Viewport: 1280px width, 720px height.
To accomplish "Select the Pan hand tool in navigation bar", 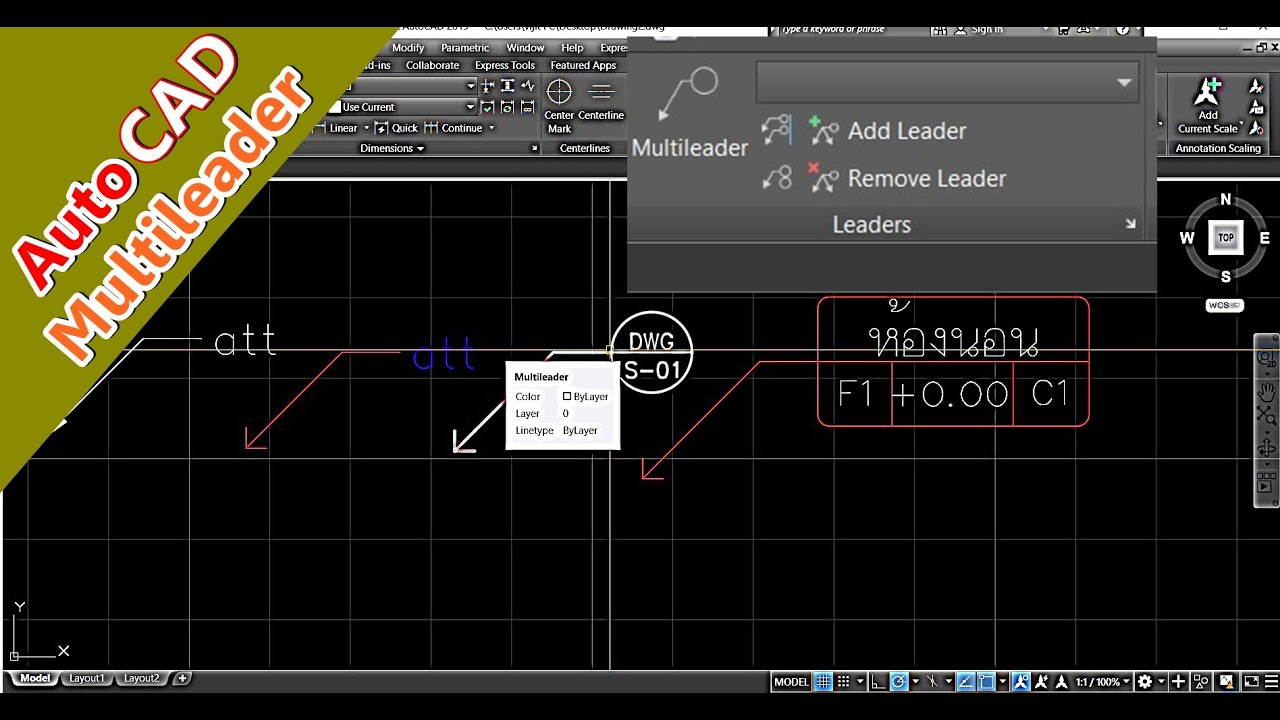I will point(1266,391).
